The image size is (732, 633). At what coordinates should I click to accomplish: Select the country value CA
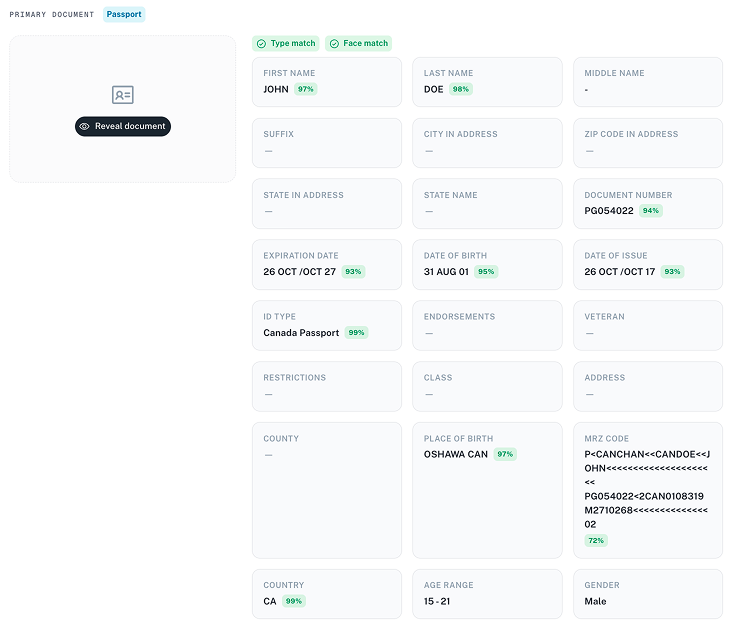pyautogui.click(x=270, y=601)
